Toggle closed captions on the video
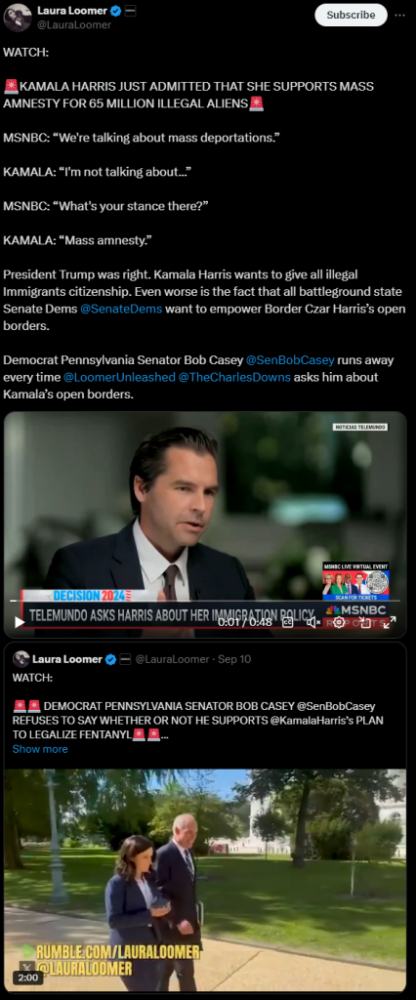 click(288, 622)
